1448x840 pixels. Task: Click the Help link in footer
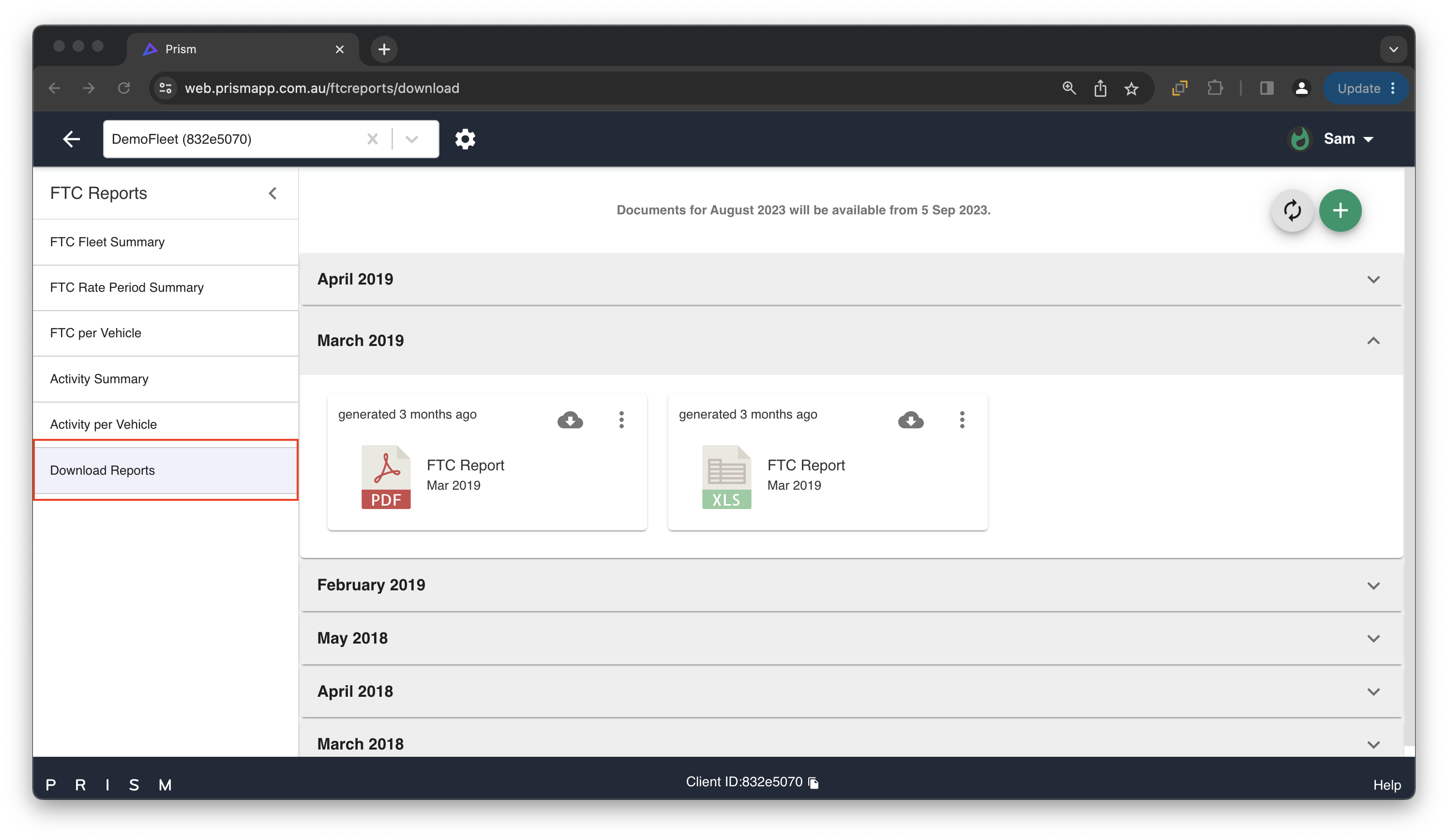(x=1387, y=785)
